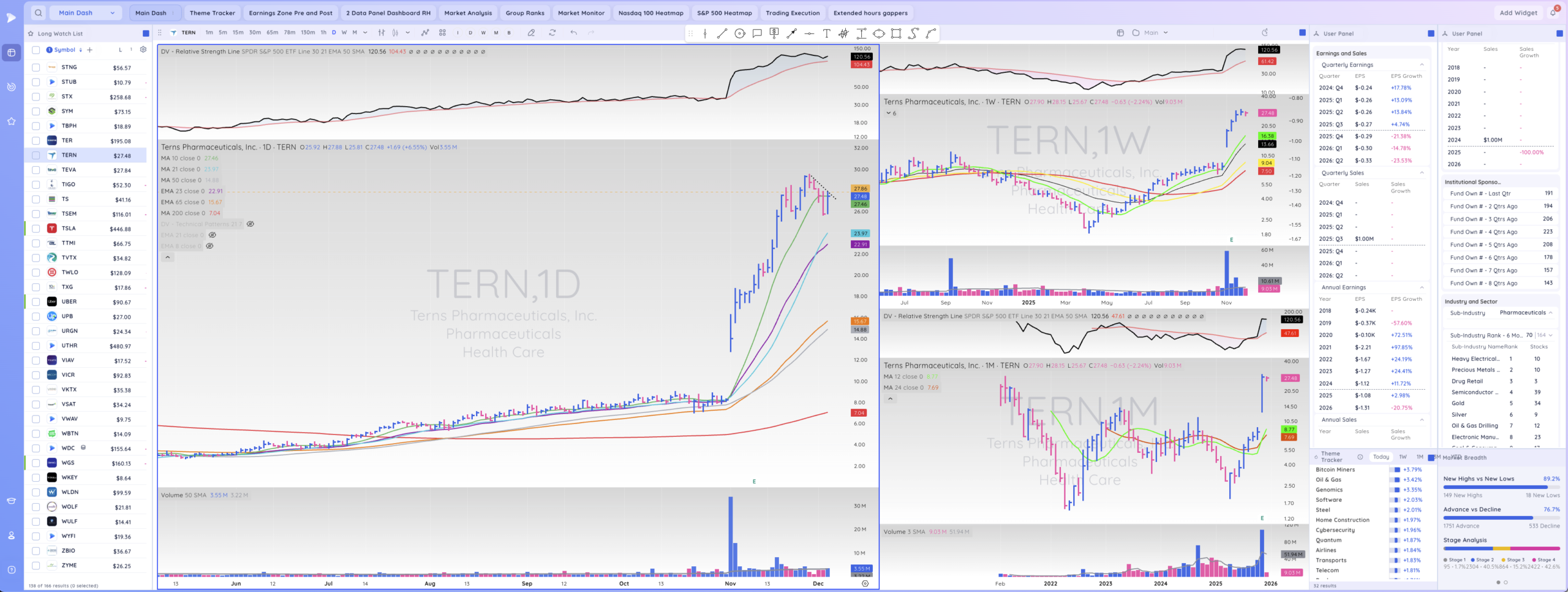Check the TSLA watchlist checkbox

[x=36, y=229]
